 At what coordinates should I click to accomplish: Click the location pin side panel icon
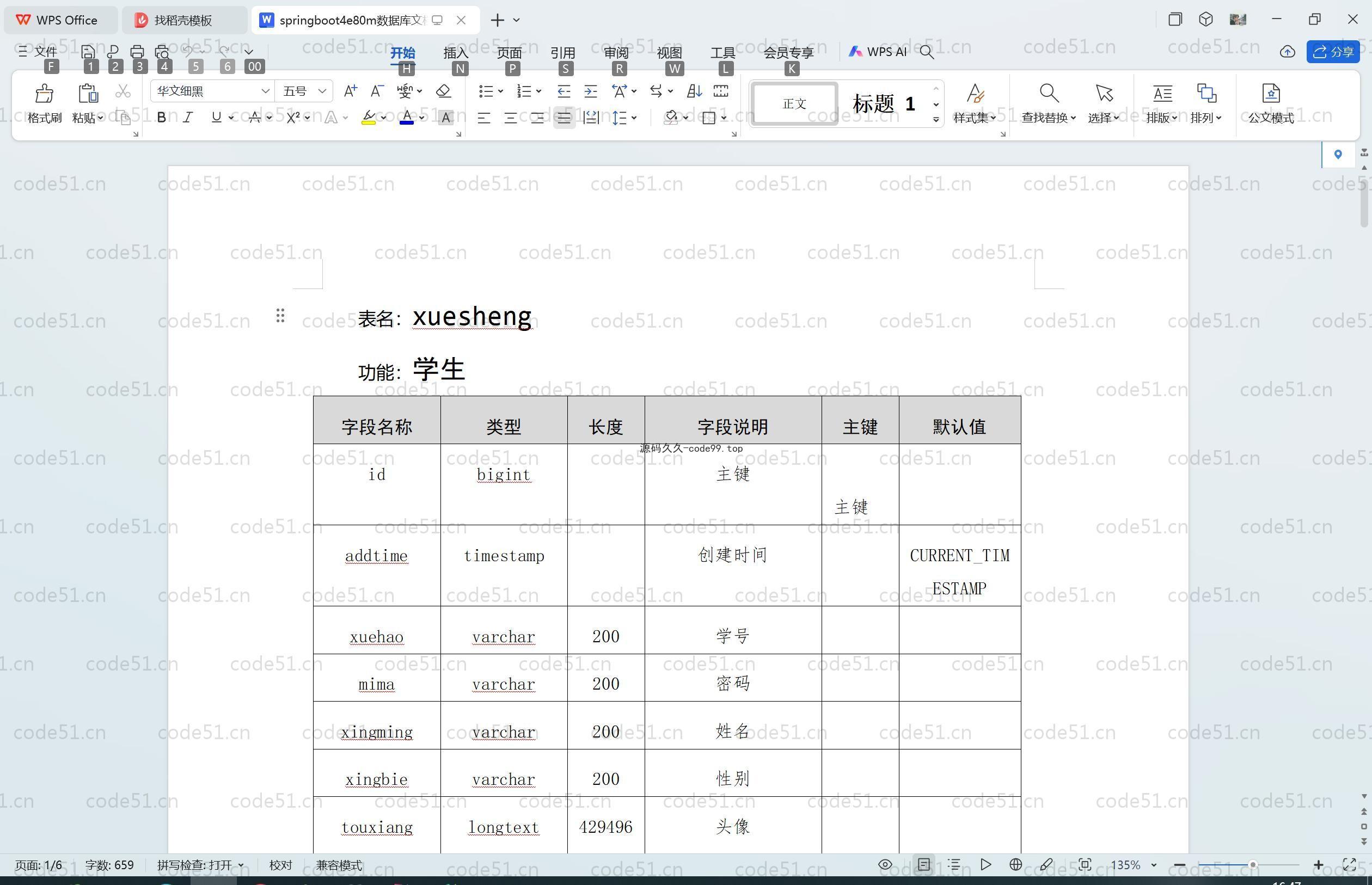(1338, 154)
